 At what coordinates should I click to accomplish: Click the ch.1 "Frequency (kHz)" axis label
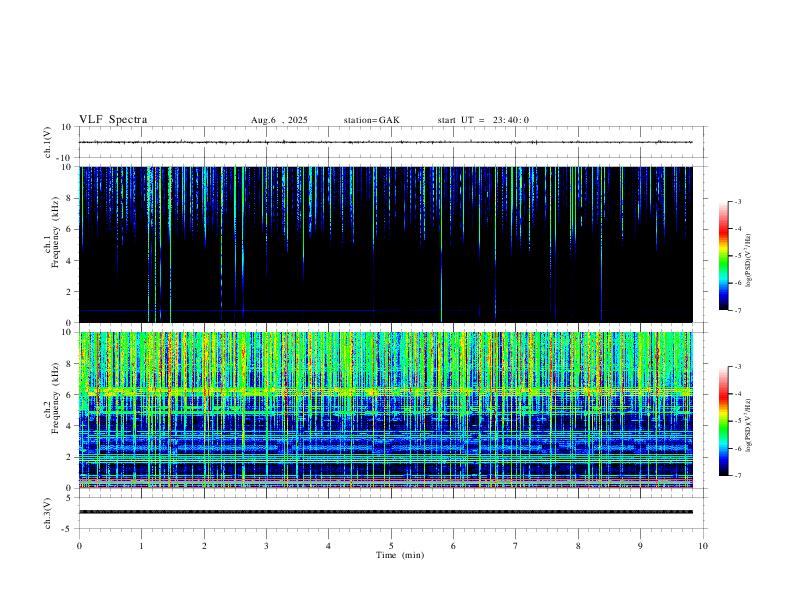56,232
